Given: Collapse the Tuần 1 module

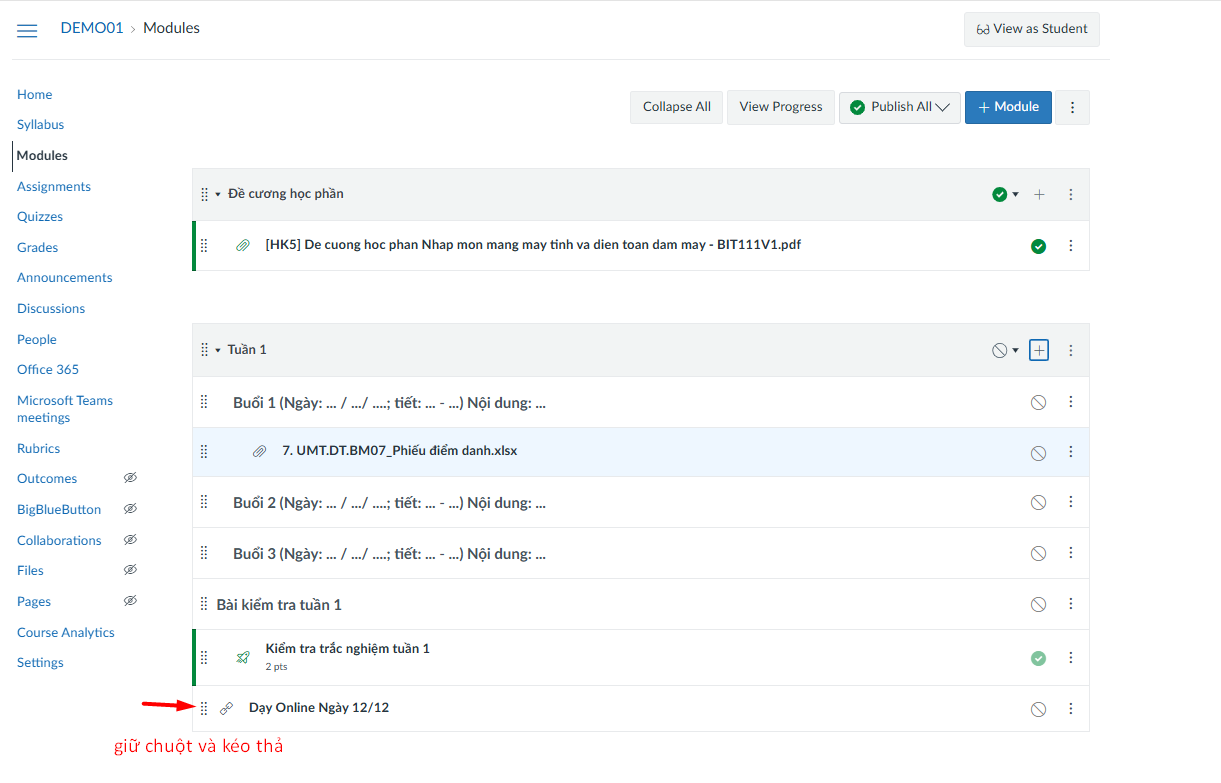Looking at the screenshot, I should pyautogui.click(x=218, y=350).
